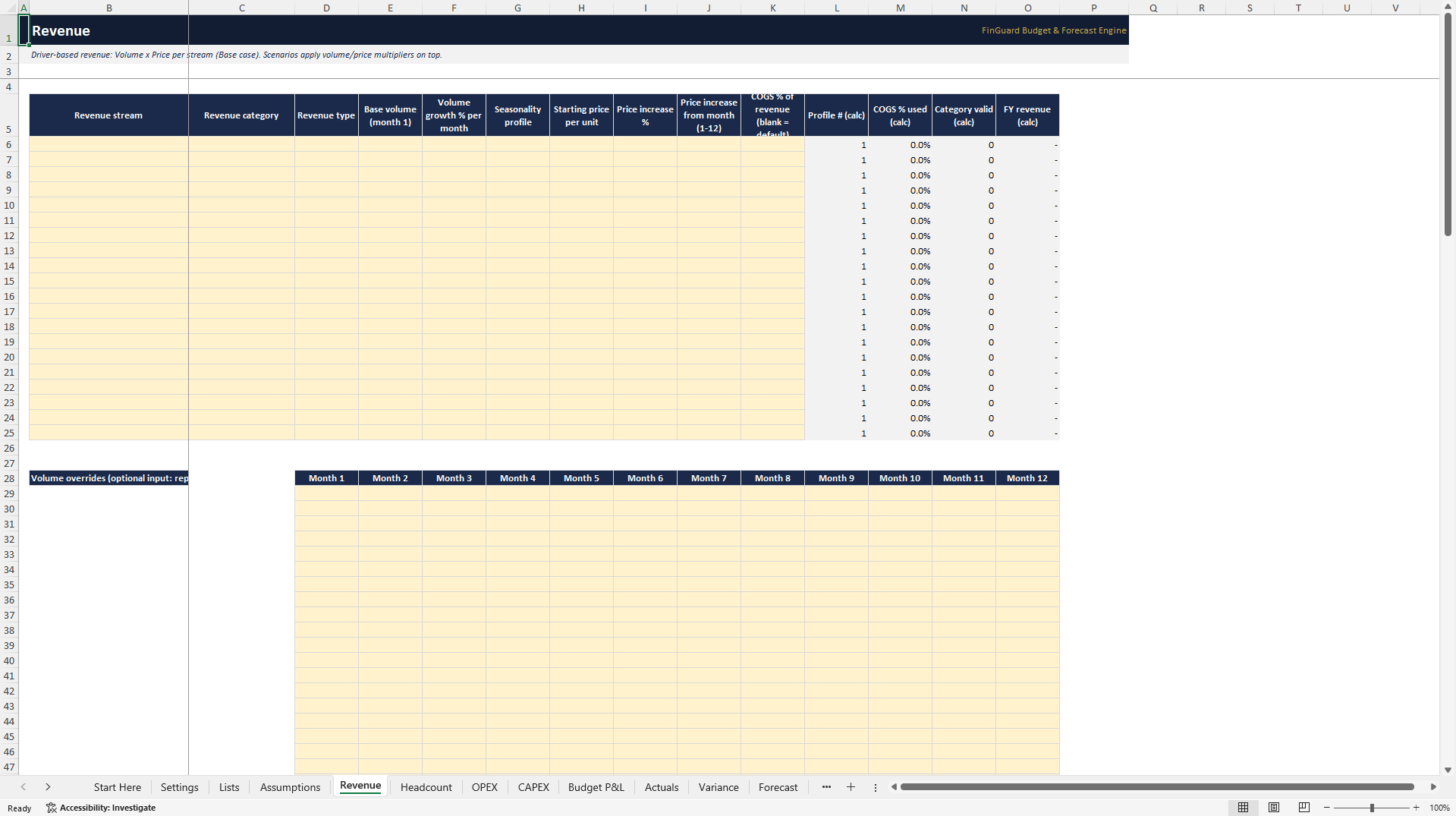Open the Variance sheet tab
The height and width of the screenshot is (816, 1456).
click(x=719, y=787)
